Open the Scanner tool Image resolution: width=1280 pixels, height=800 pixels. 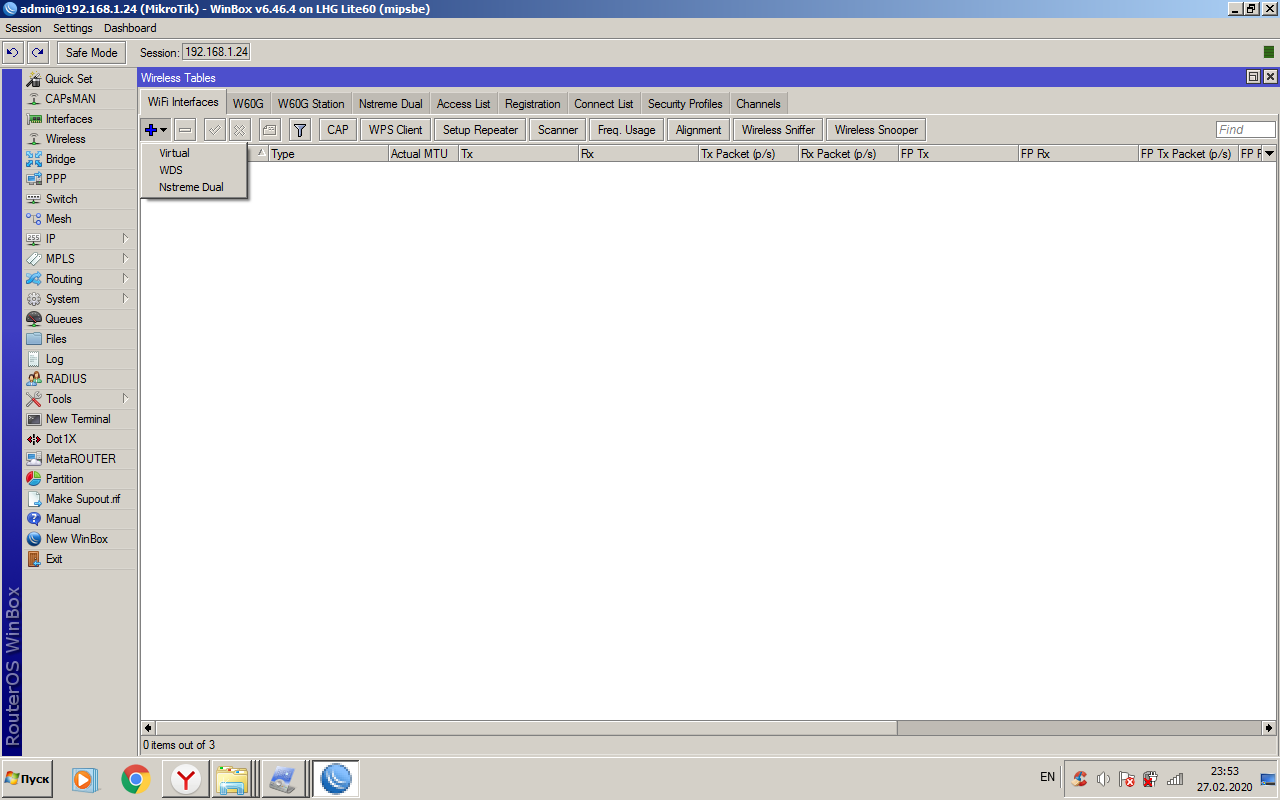tap(558, 130)
